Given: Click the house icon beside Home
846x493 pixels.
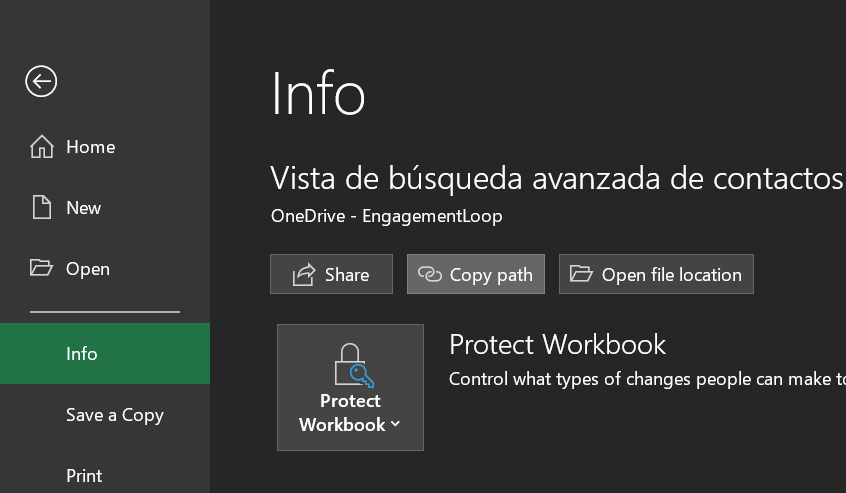Looking at the screenshot, I should (x=41, y=147).
